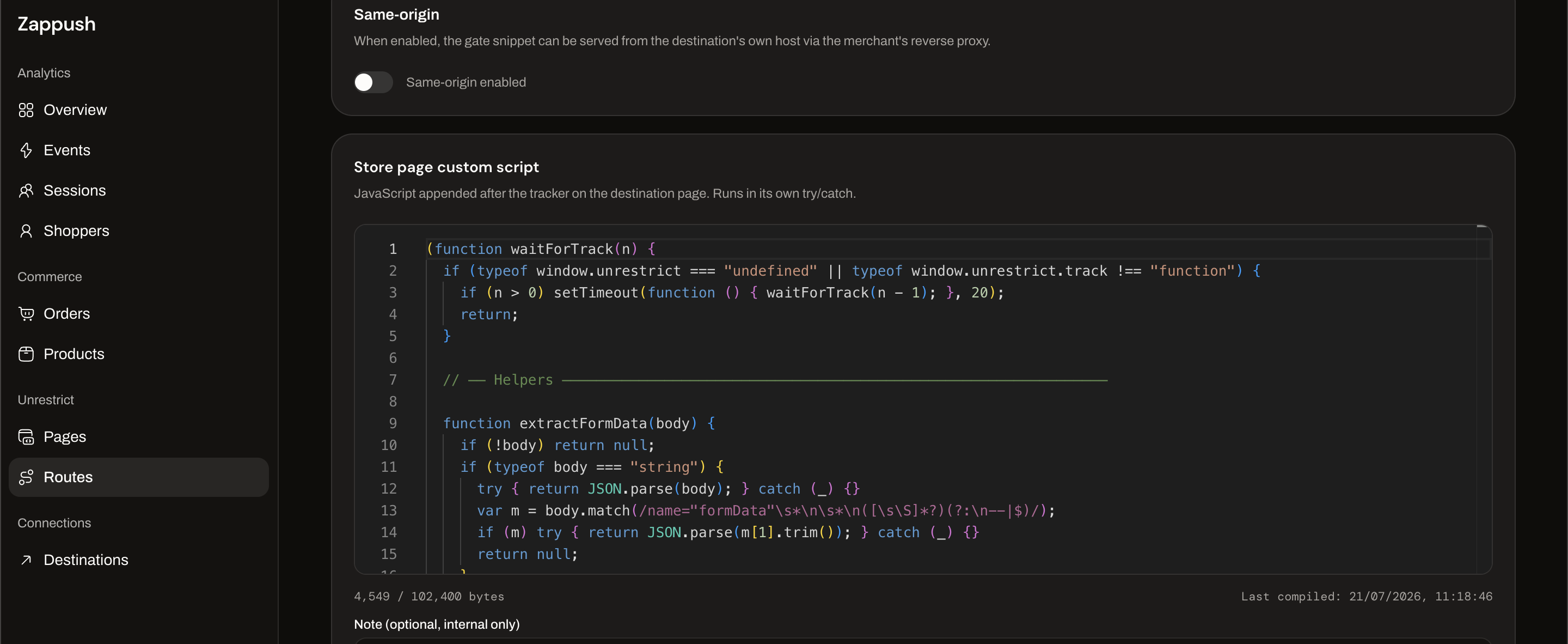Click the 'Store page custom script' heading
This screenshot has height=644, width=1568.
[446, 167]
